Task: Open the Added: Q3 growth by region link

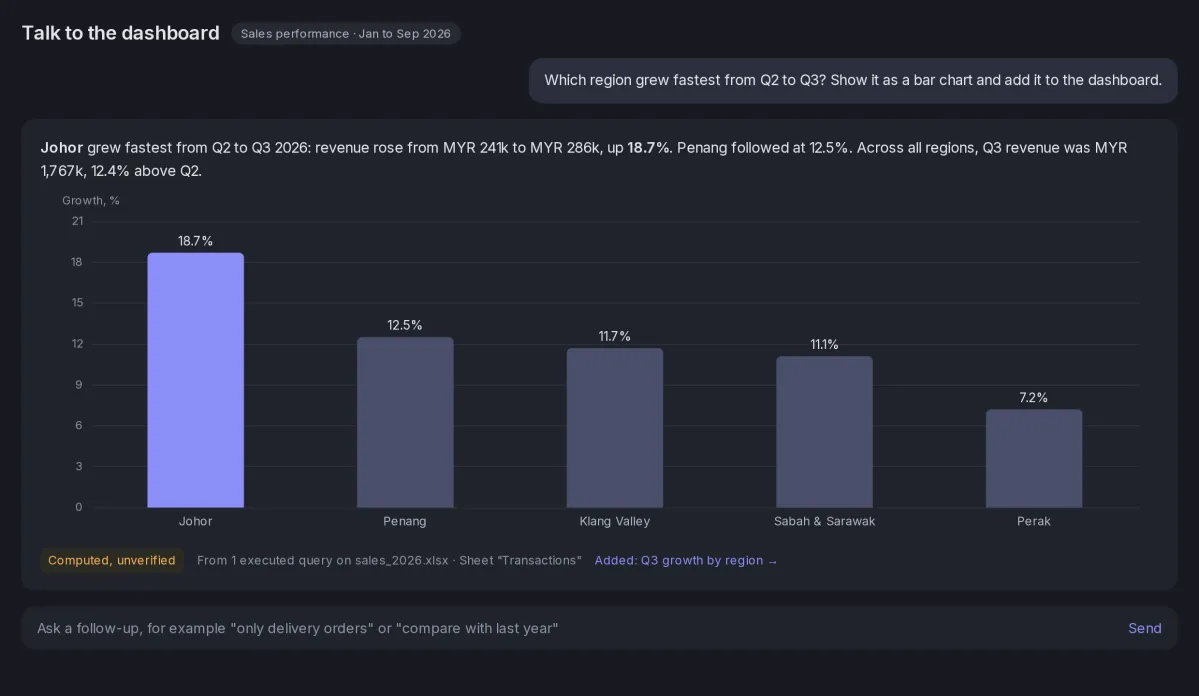Action: (685, 561)
